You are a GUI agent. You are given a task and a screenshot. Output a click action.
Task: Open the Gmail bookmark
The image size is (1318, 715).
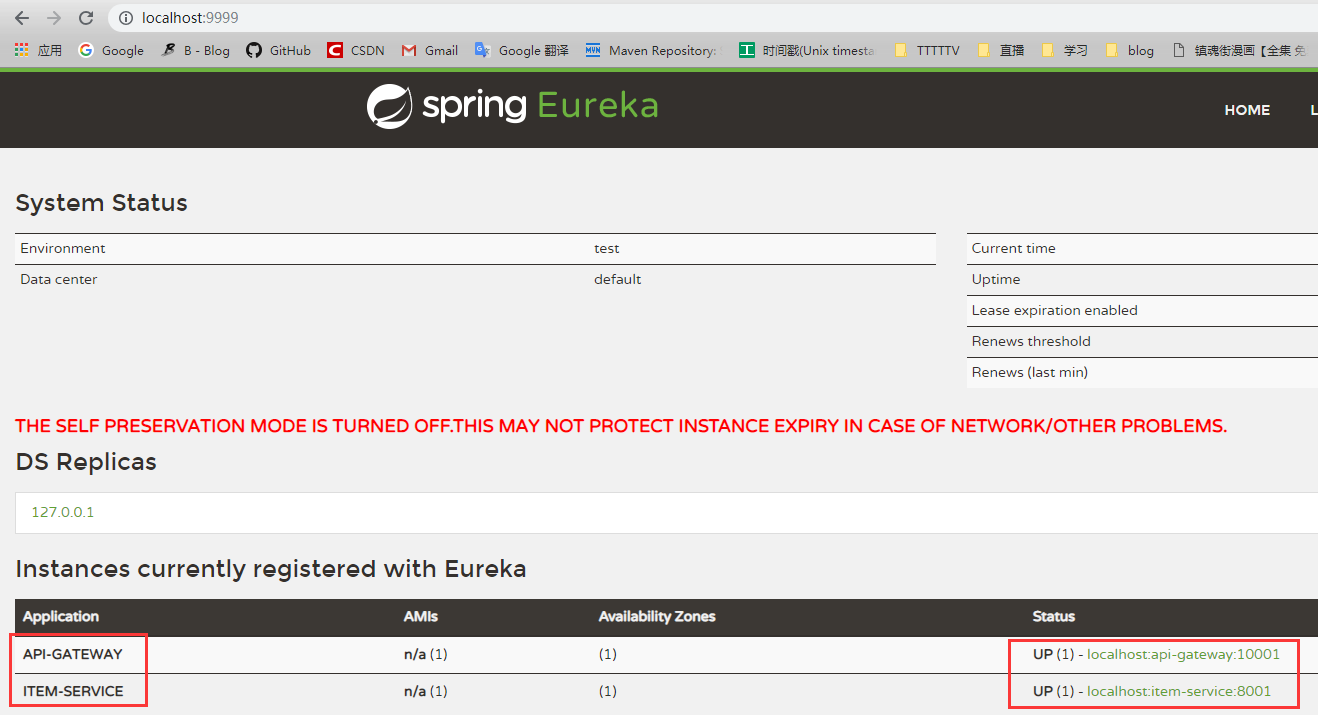(x=430, y=50)
